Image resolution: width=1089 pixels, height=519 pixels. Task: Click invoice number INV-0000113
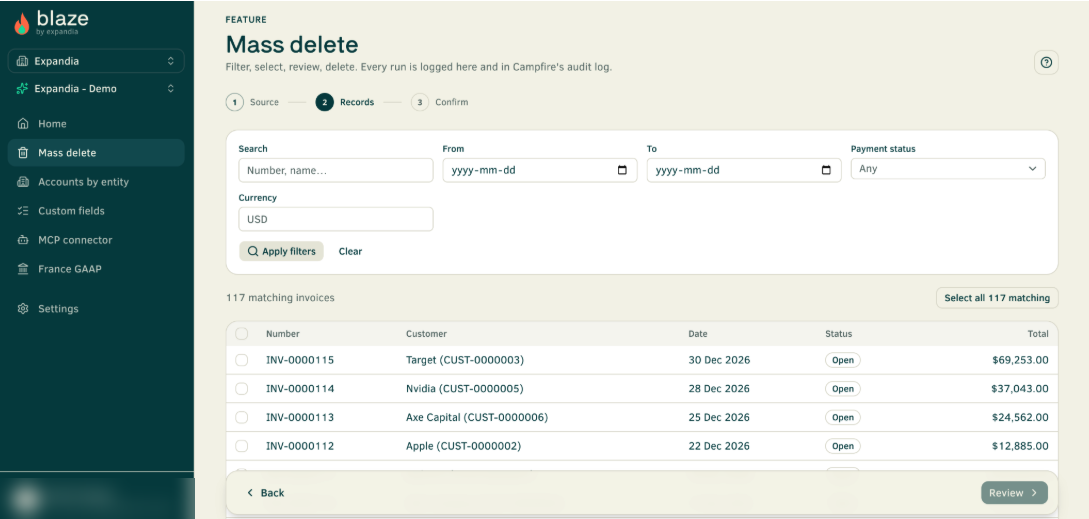coord(300,418)
